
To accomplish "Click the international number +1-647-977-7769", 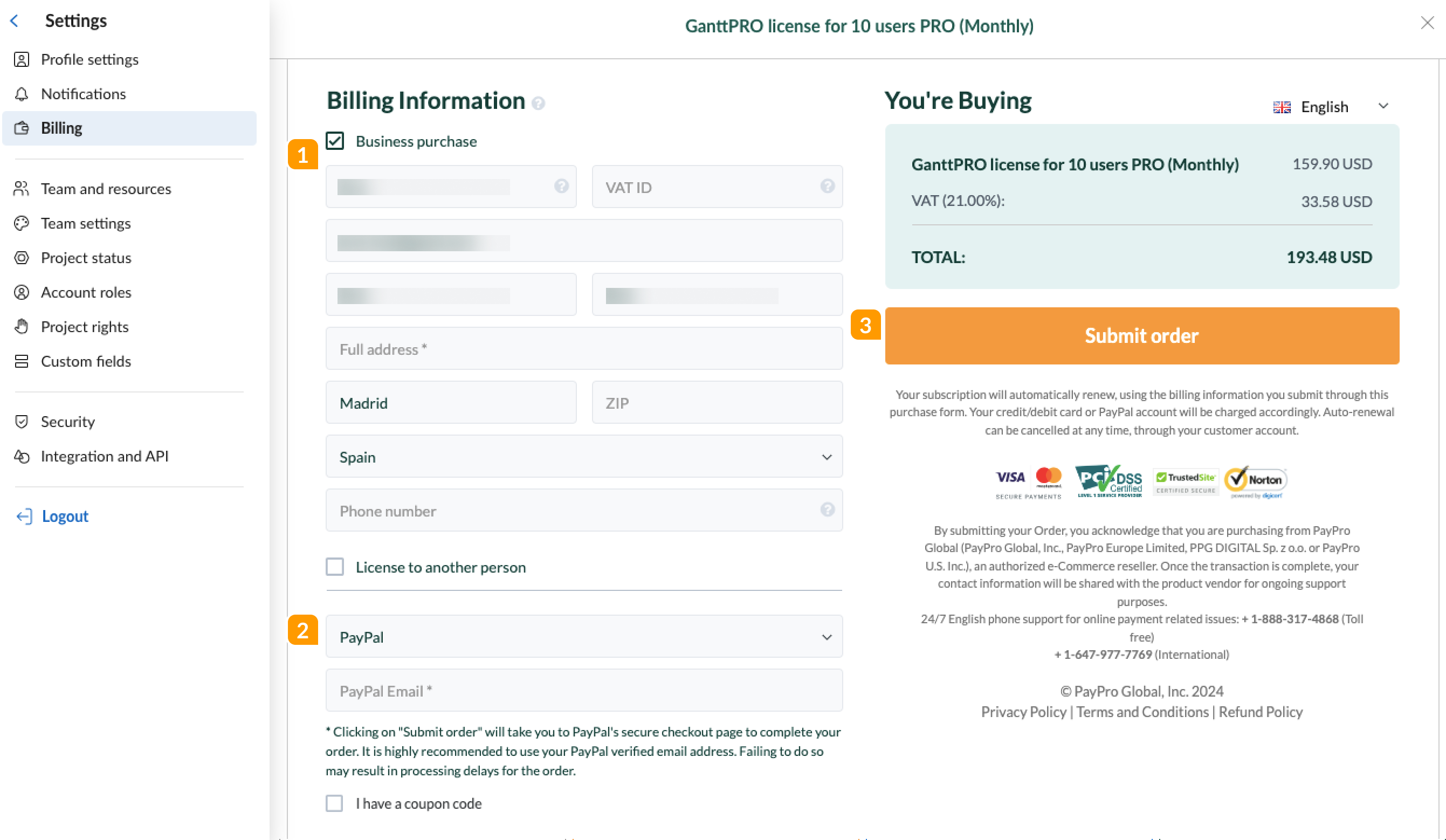I will [x=1103, y=655].
